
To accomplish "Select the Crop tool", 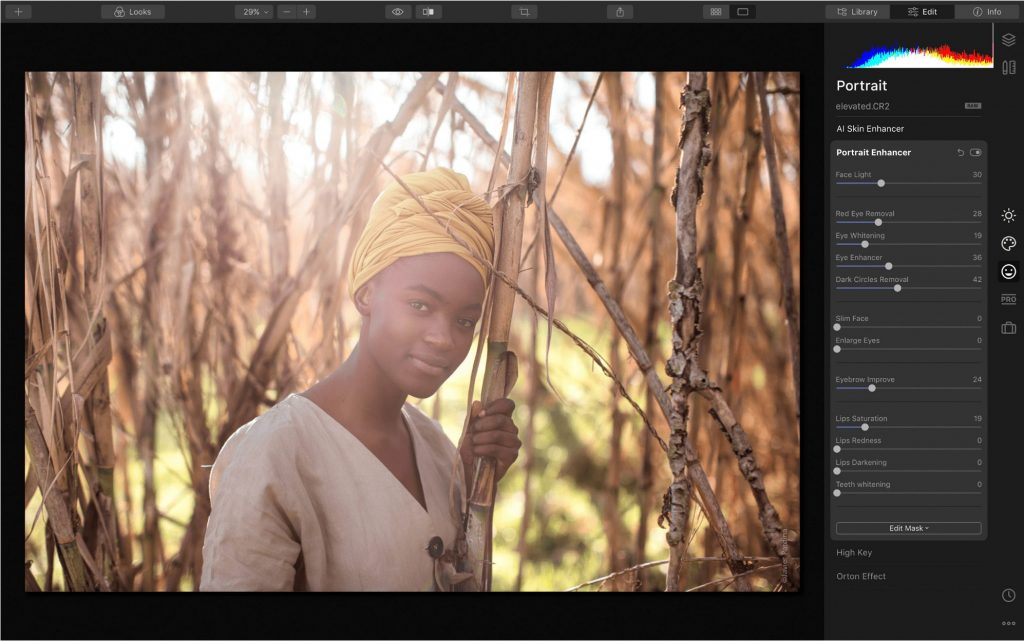I will (x=524, y=12).
